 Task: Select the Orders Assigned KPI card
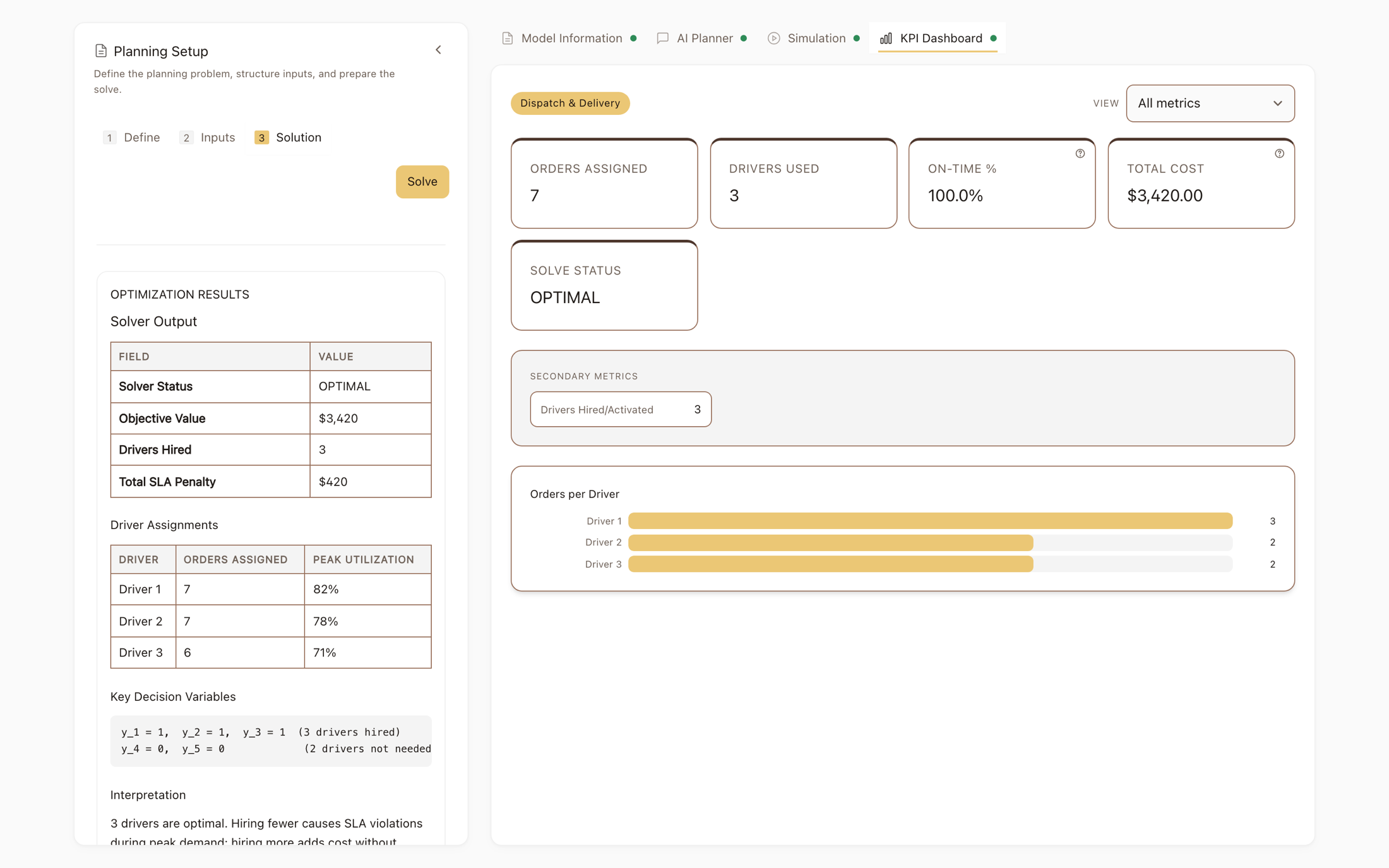pos(604,183)
